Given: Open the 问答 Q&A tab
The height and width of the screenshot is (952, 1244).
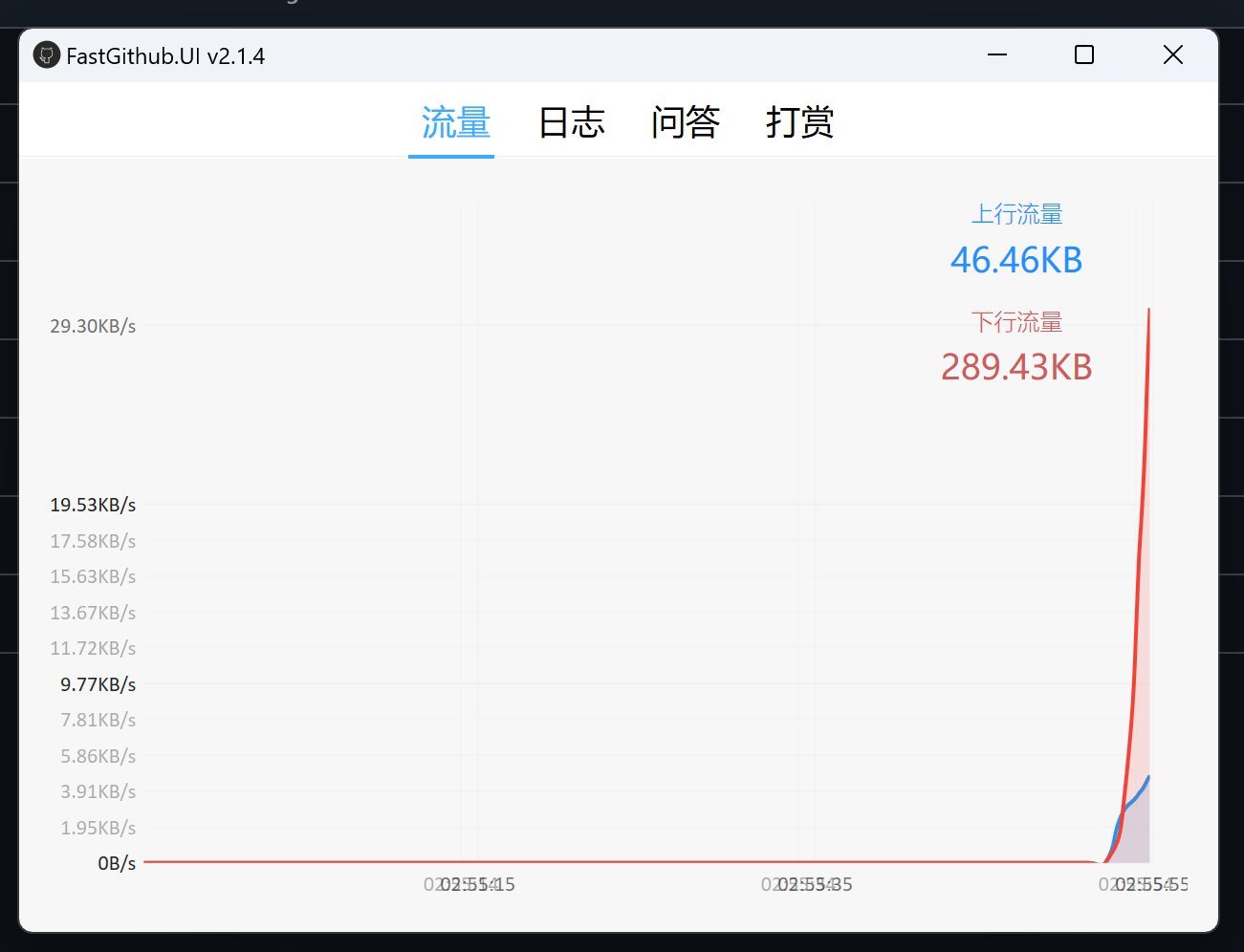Looking at the screenshot, I should click(x=685, y=122).
